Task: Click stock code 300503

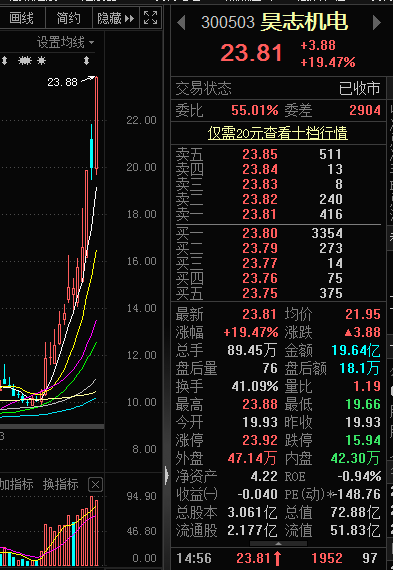Action: (x=228, y=23)
